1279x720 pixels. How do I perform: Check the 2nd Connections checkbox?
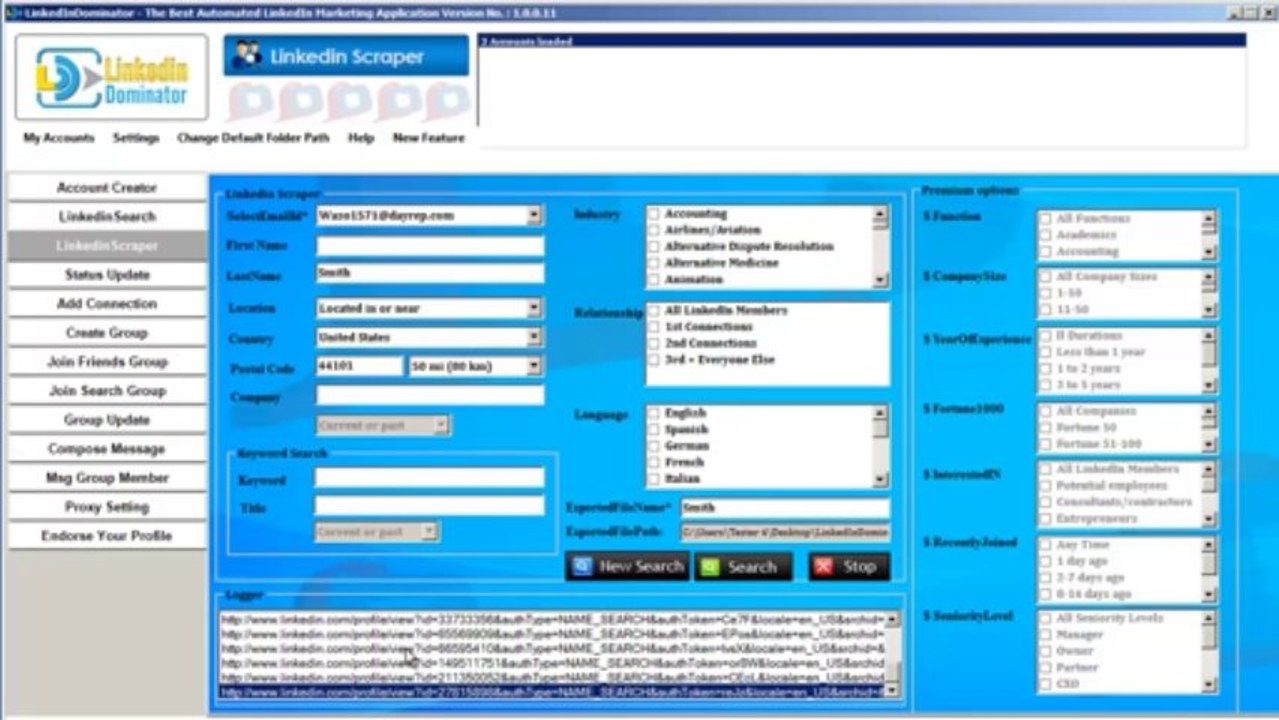[653, 343]
